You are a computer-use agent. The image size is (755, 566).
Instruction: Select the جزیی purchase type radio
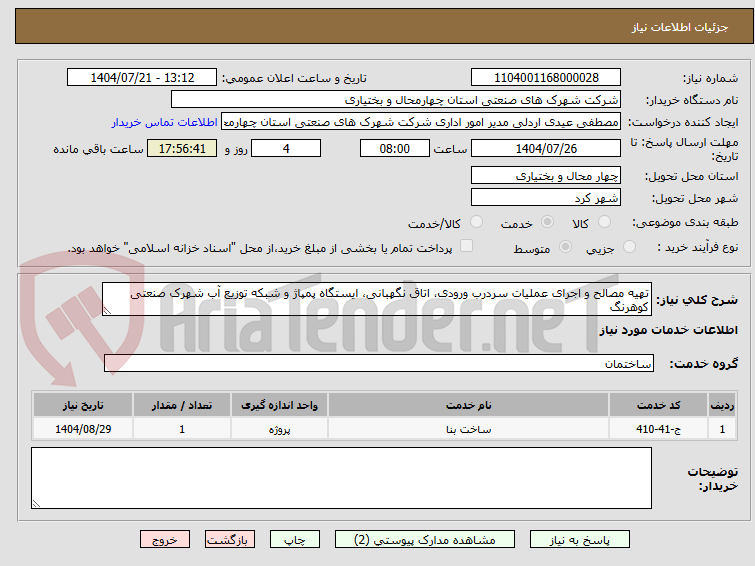pyautogui.click(x=629, y=247)
